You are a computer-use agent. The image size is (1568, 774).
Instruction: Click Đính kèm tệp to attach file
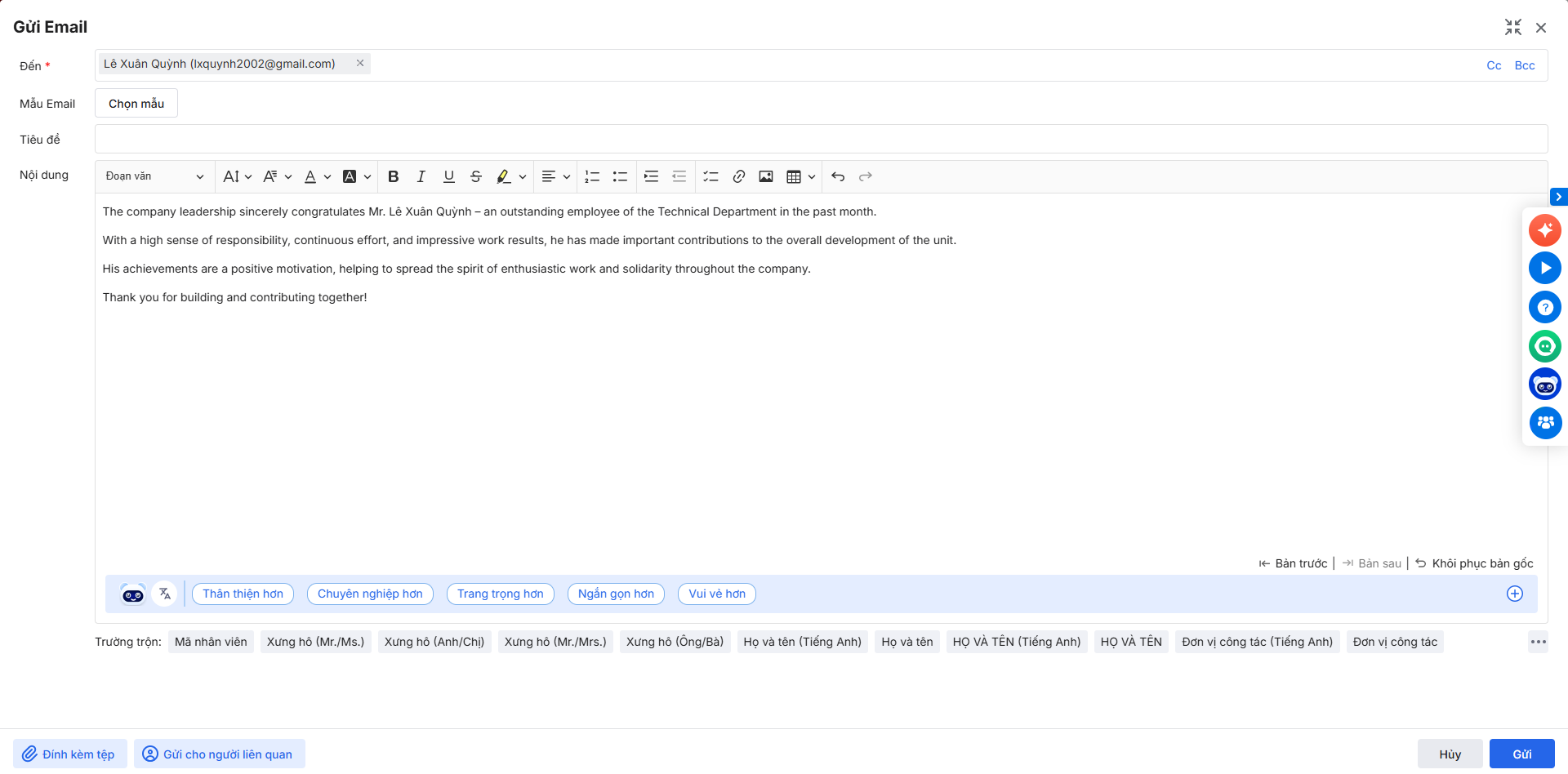[70, 754]
